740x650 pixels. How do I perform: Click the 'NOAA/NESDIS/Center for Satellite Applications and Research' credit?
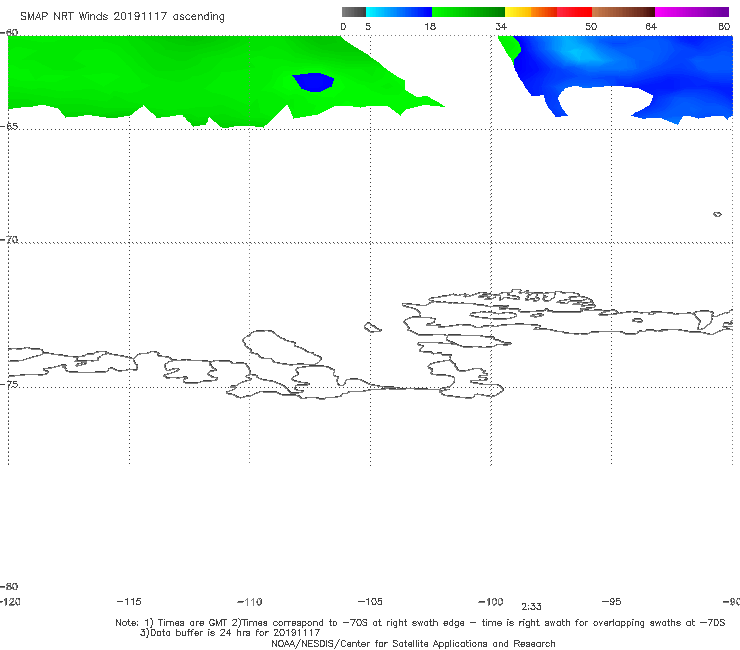coord(413,643)
